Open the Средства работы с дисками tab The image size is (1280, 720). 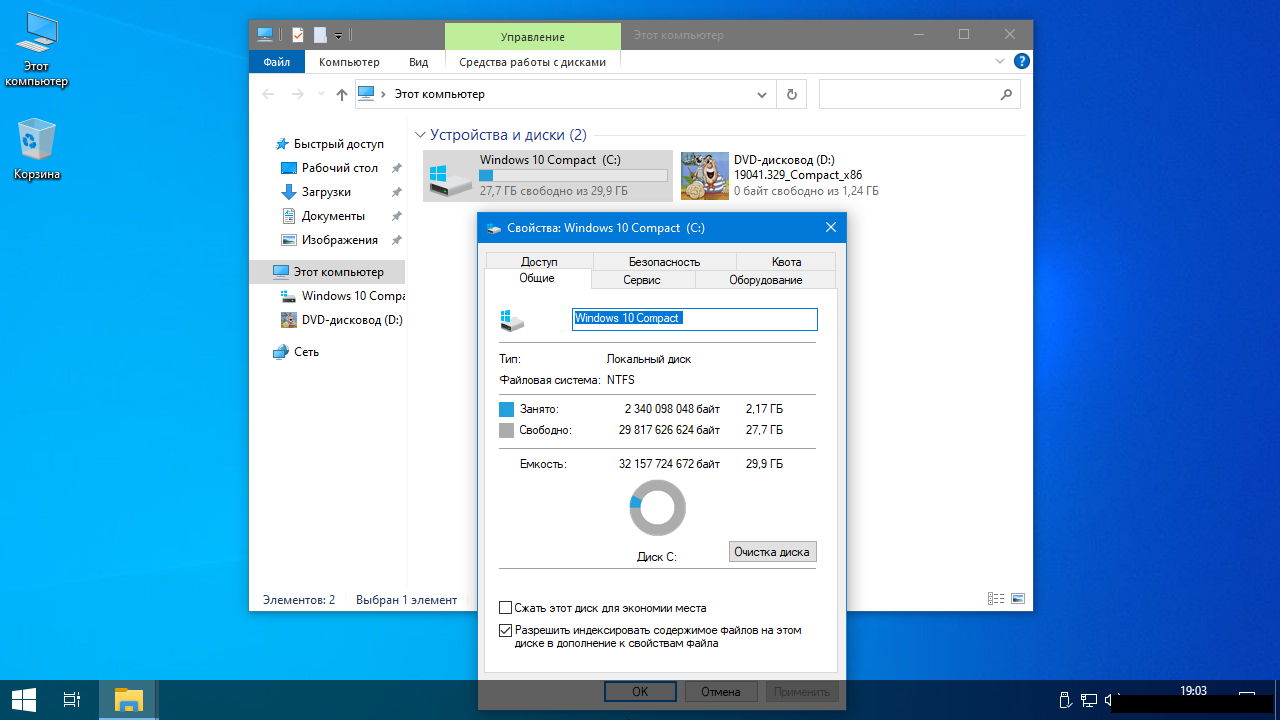(x=533, y=62)
